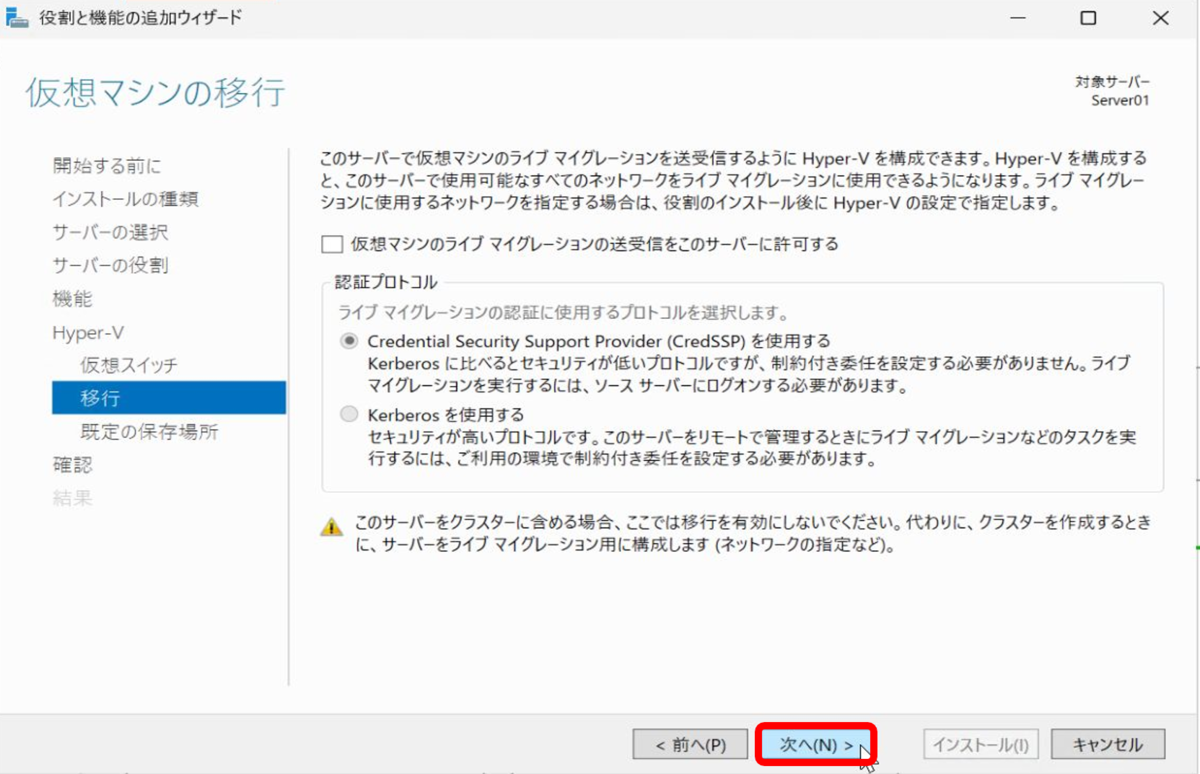
Task: Click the 認証プロトコル group label
Action: [385, 282]
